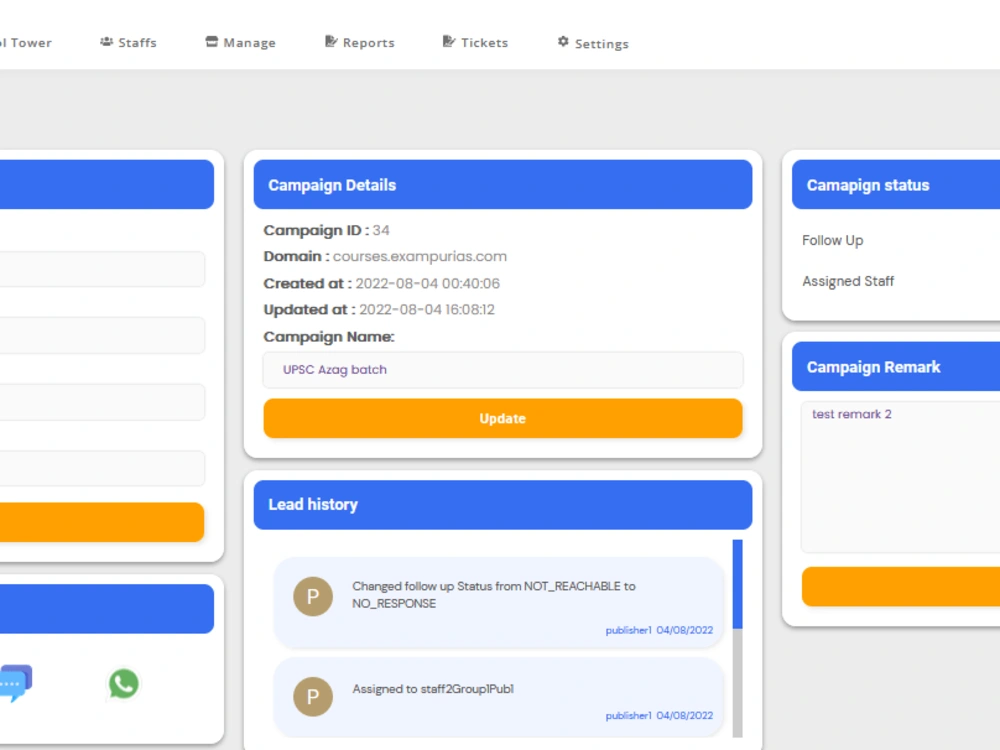Open the Manage menu

pos(240,43)
